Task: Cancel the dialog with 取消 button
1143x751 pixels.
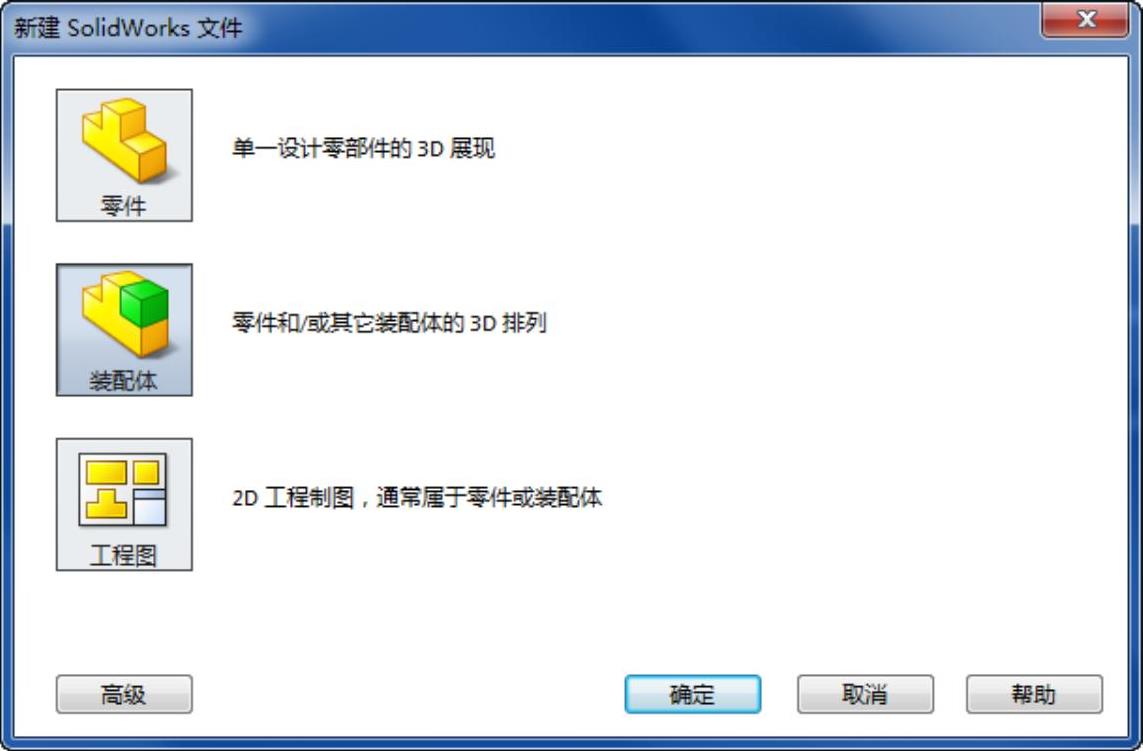Action: pos(865,694)
